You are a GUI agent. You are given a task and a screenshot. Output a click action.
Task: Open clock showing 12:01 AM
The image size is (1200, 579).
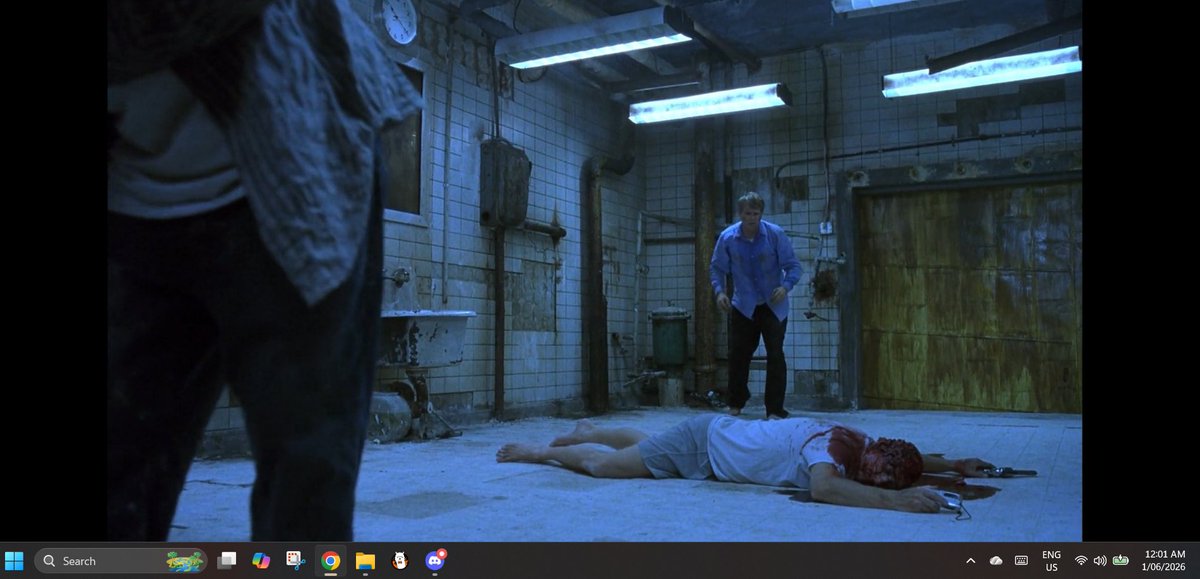tap(1164, 561)
